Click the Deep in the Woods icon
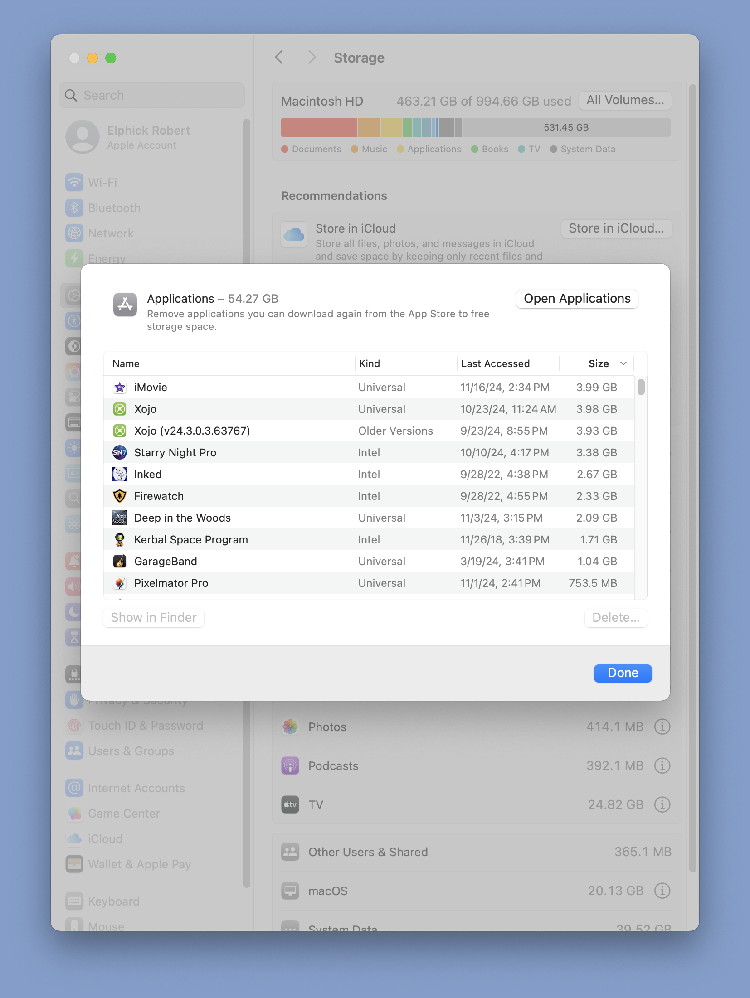This screenshot has width=750, height=998. tap(120, 517)
